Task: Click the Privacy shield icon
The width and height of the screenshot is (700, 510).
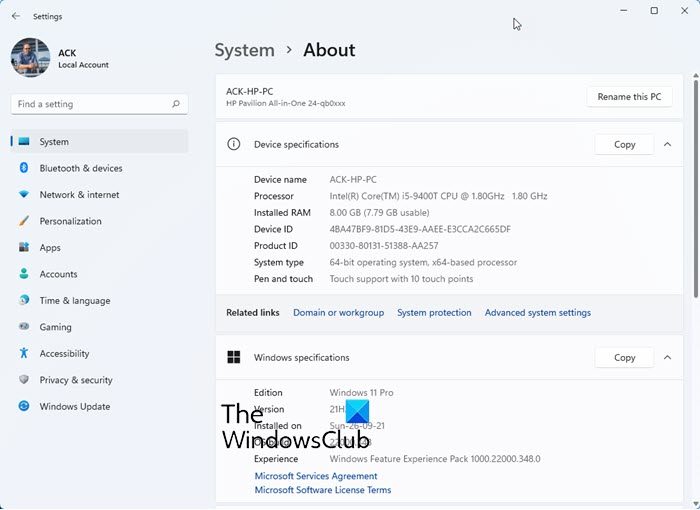Action: (x=24, y=380)
